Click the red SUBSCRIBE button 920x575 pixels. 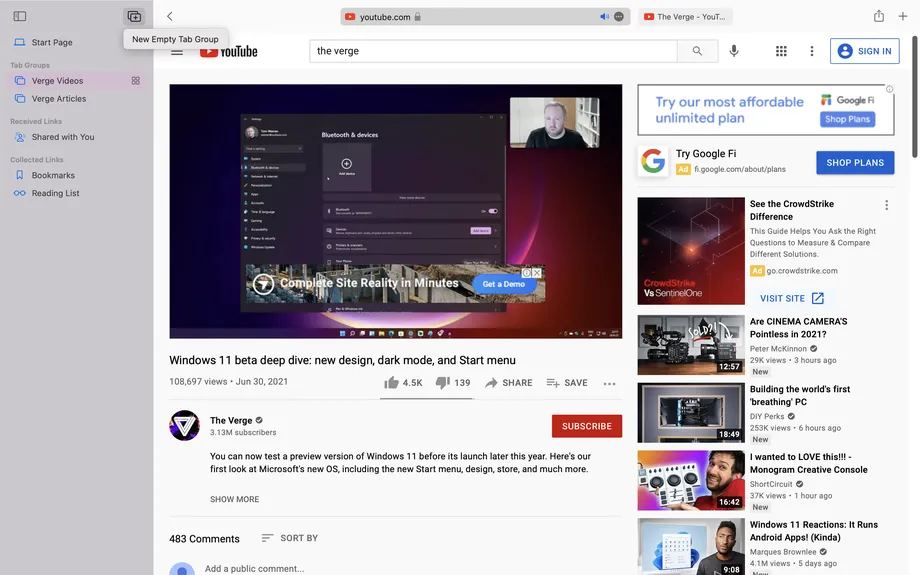pyautogui.click(x=586, y=426)
